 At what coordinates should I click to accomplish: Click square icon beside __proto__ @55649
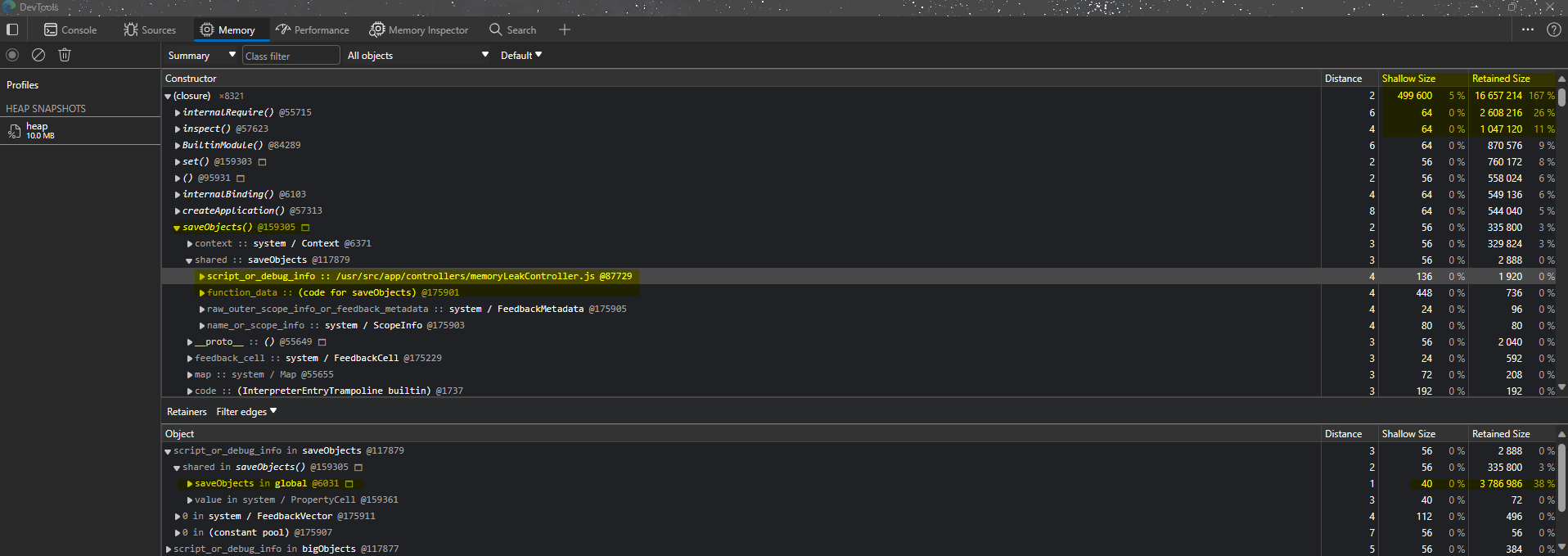[x=322, y=342]
